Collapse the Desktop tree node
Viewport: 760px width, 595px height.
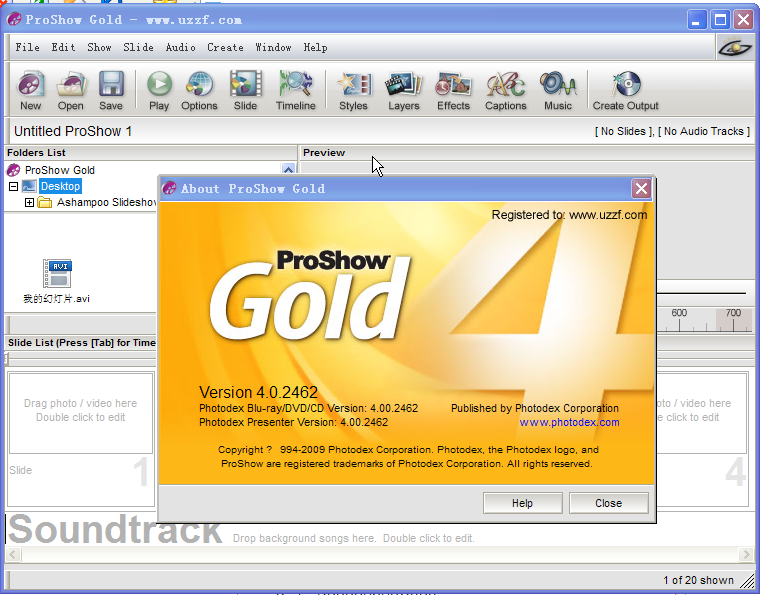pyautogui.click(x=14, y=186)
